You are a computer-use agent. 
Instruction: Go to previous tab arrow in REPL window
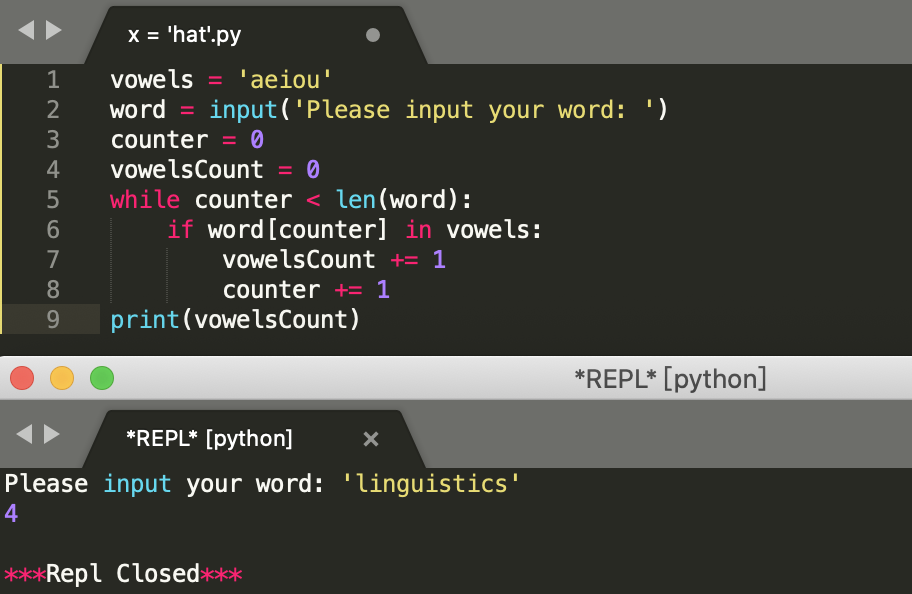point(24,433)
